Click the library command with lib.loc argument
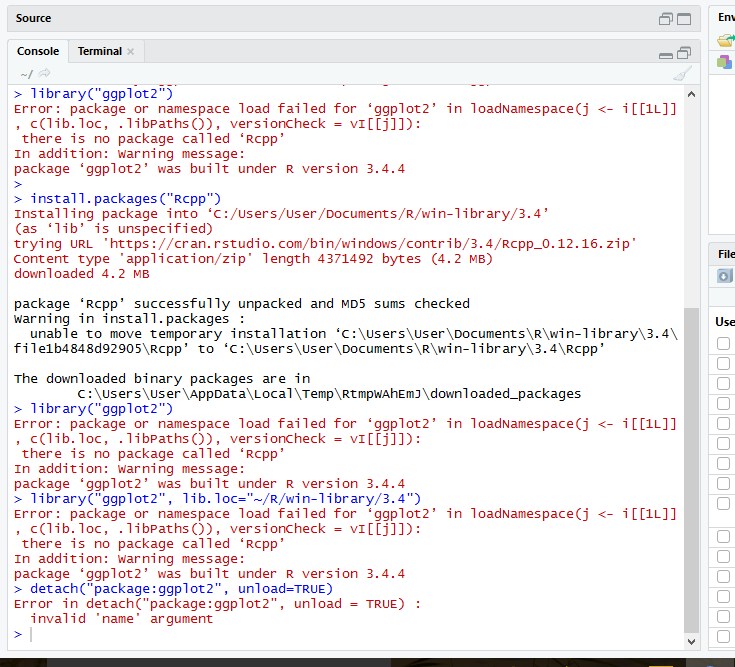This screenshot has width=735, height=667. tap(225, 499)
